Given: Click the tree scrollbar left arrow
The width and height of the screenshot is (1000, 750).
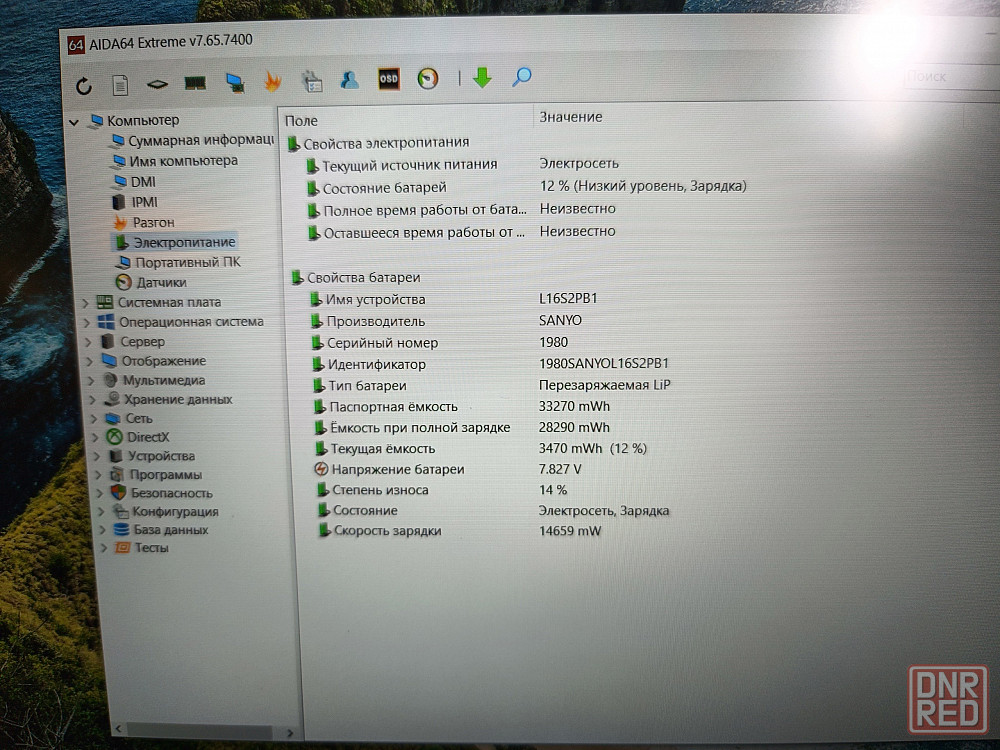Looking at the screenshot, I should [119, 728].
